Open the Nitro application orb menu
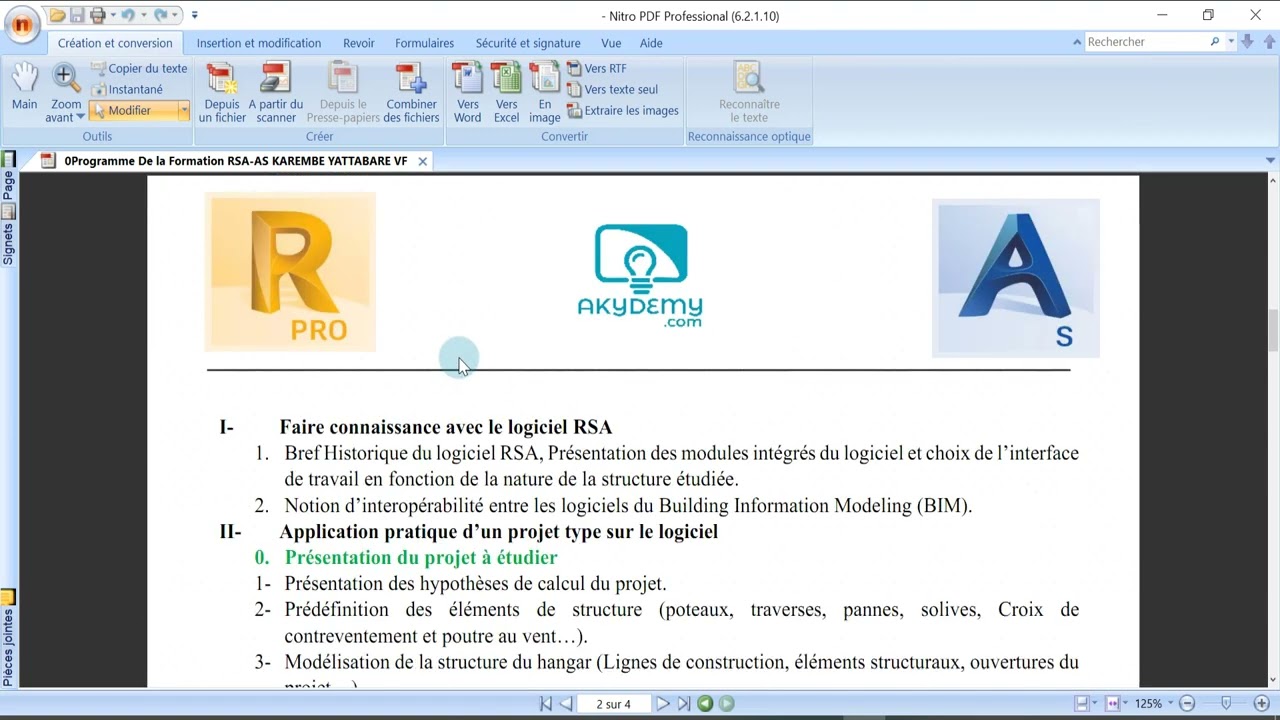1280x720 pixels. click(x=21, y=24)
